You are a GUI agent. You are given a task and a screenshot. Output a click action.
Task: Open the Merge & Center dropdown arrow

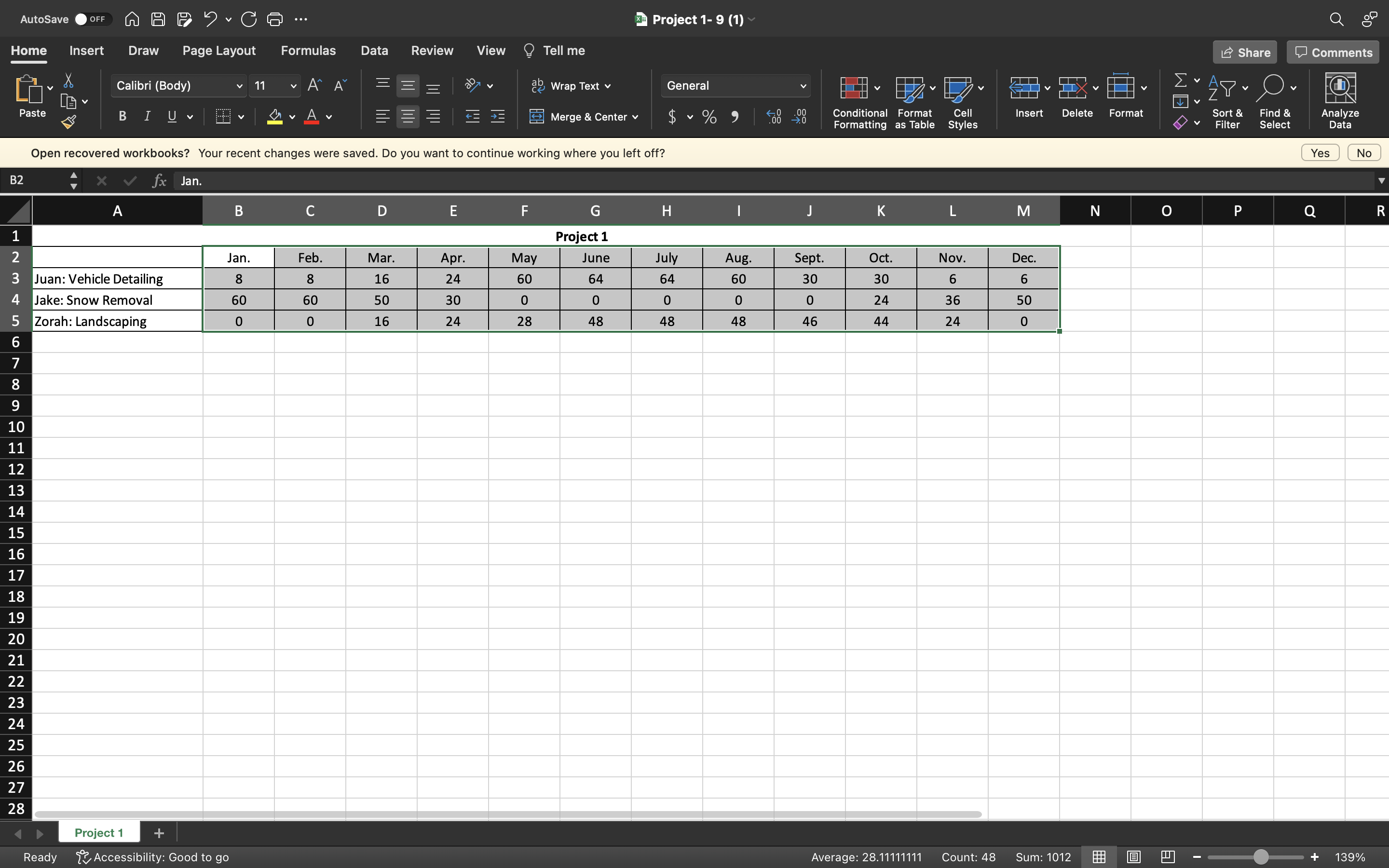pos(635,117)
